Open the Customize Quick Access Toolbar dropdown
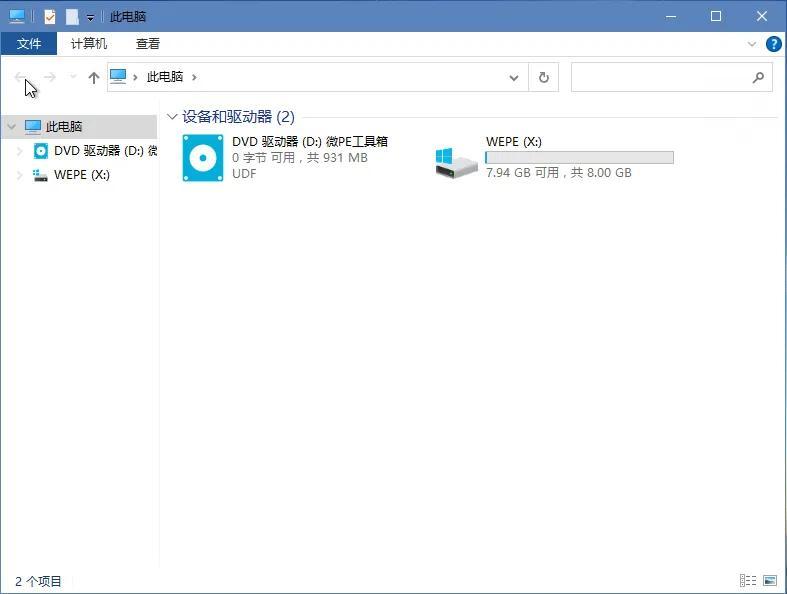The width and height of the screenshot is (787, 594). pos(90,18)
